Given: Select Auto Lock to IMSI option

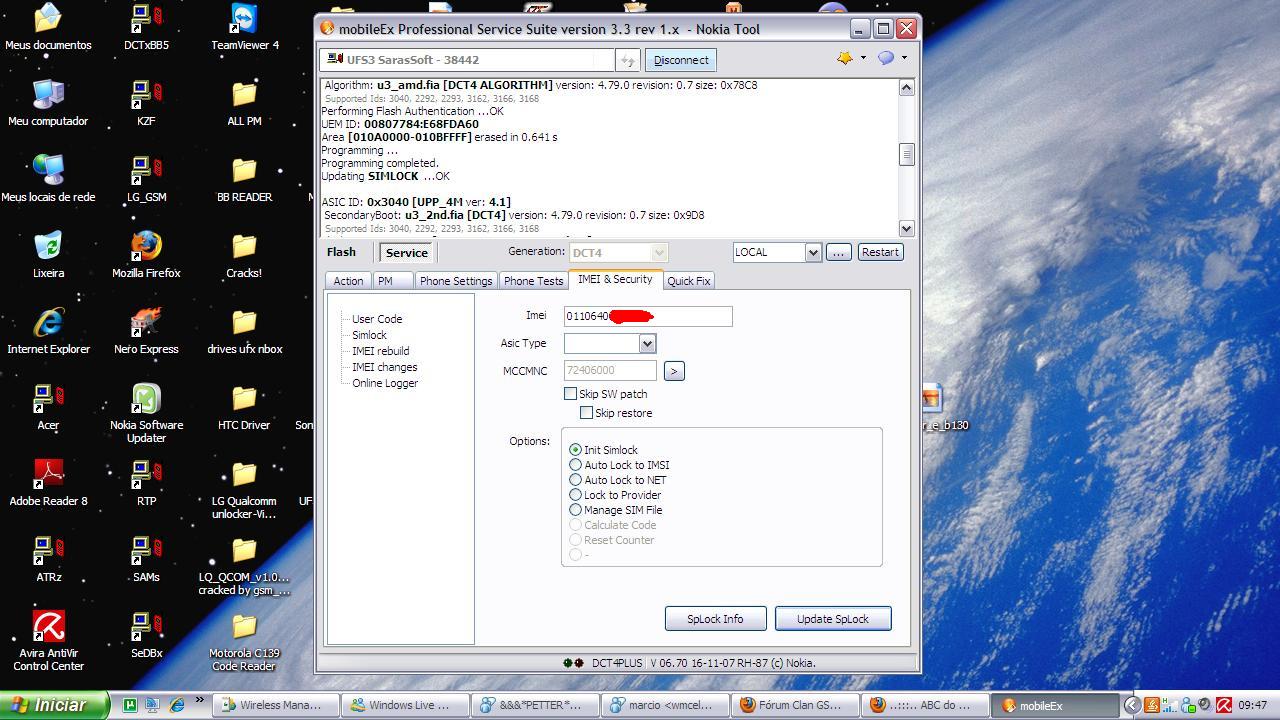Looking at the screenshot, I should click(x=575, y=465).
